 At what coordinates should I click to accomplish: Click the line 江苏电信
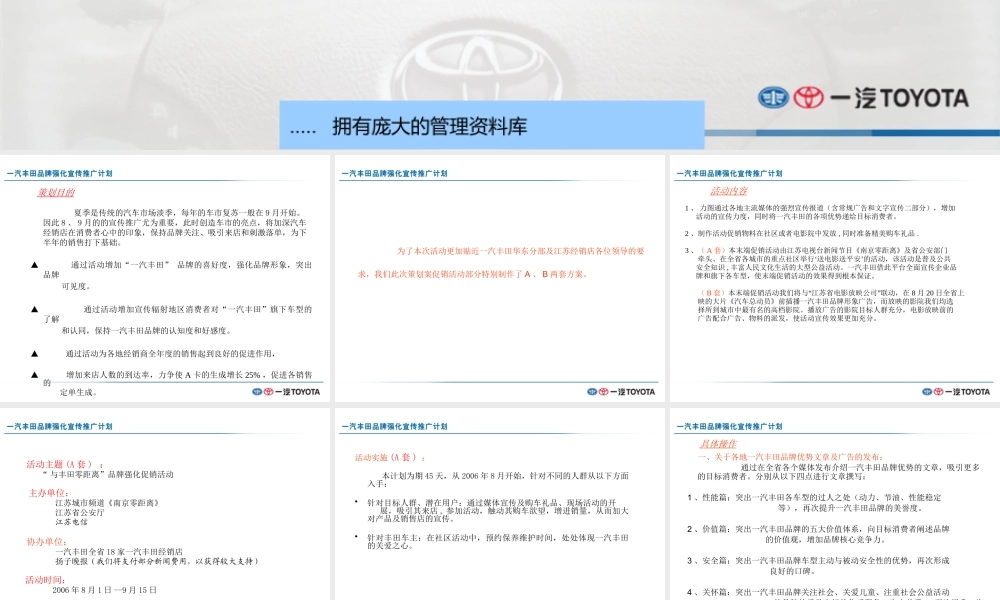[x=71, y=522]
